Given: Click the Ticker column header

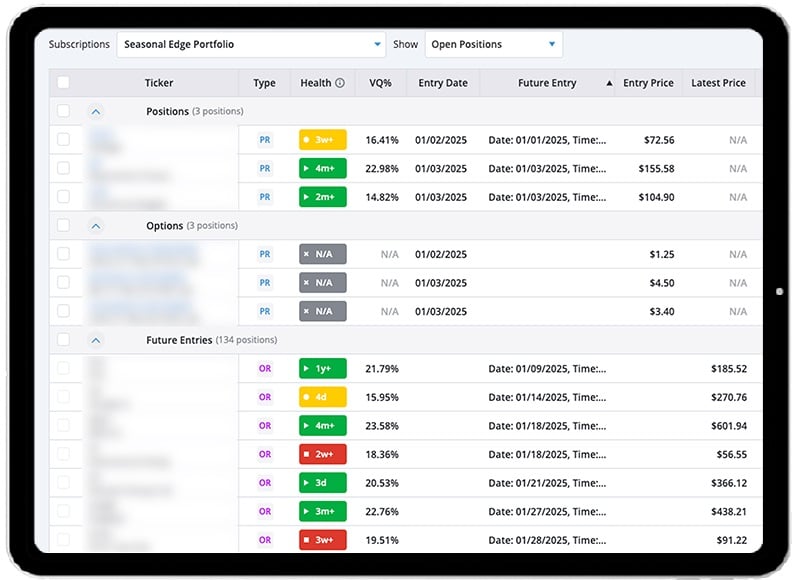Looking at the screenshot, I should point(159,83).
